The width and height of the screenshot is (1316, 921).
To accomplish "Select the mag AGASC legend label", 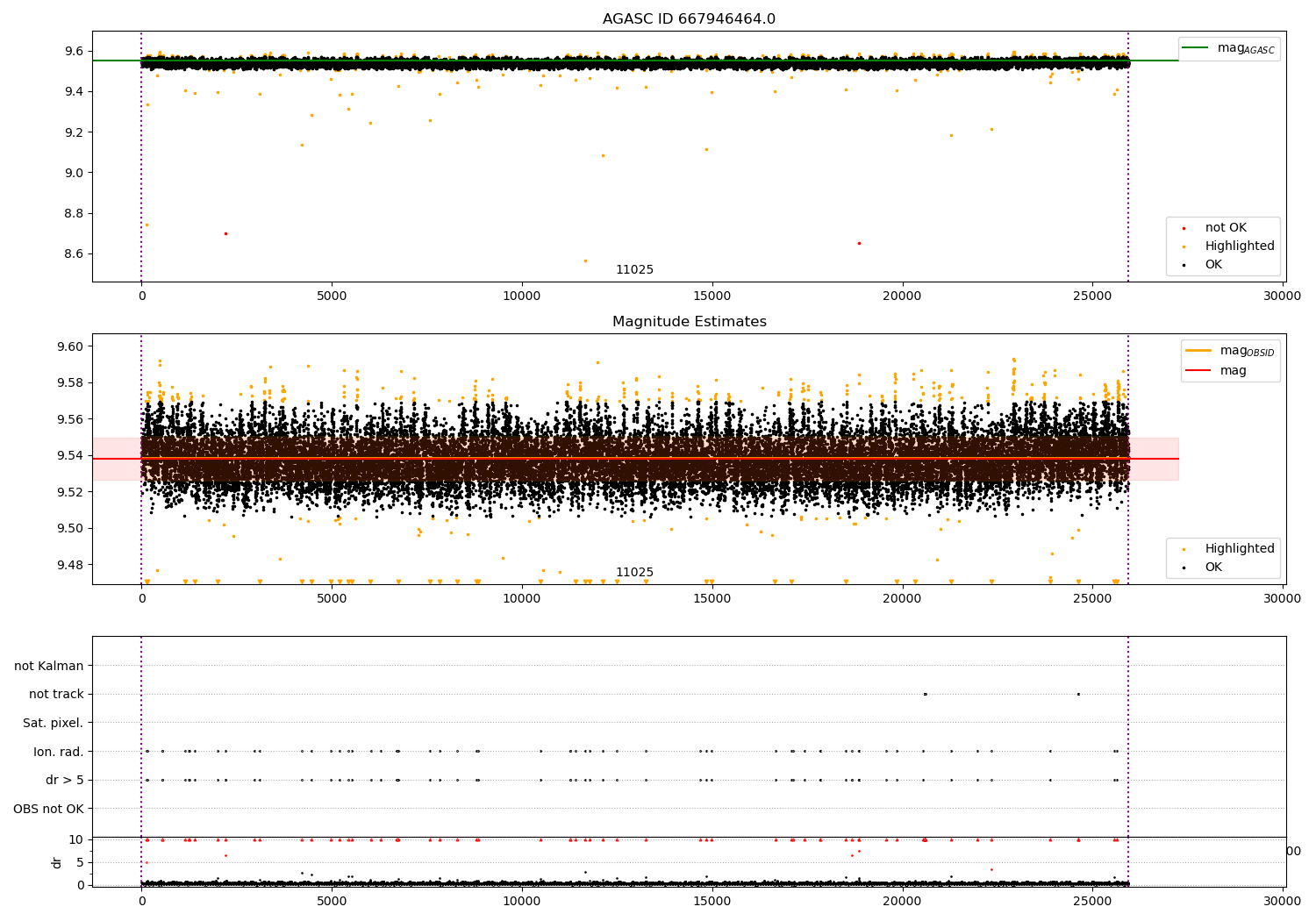I will tap(1246, 49).
